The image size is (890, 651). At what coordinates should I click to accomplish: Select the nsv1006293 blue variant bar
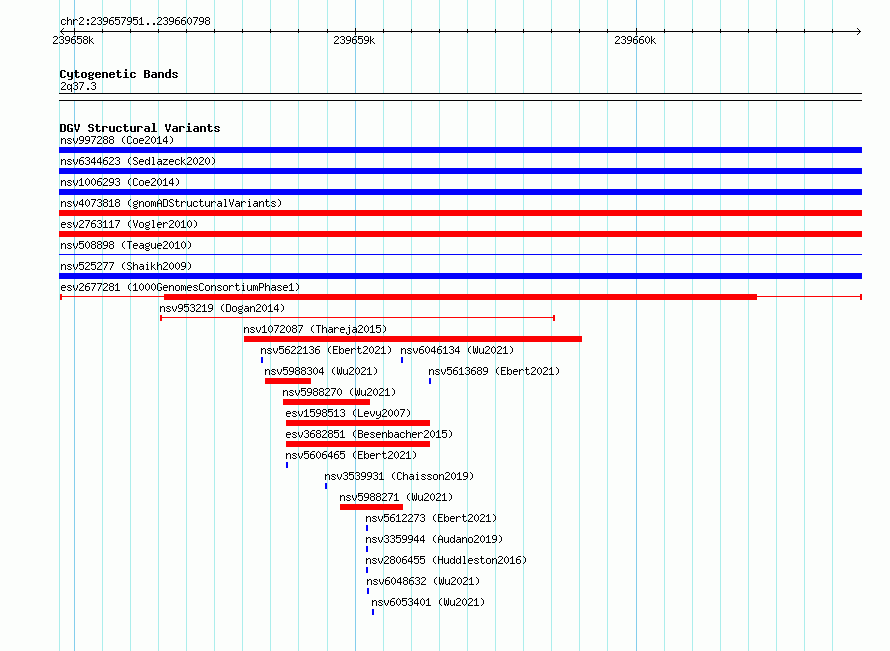click(x=460, y=192)
